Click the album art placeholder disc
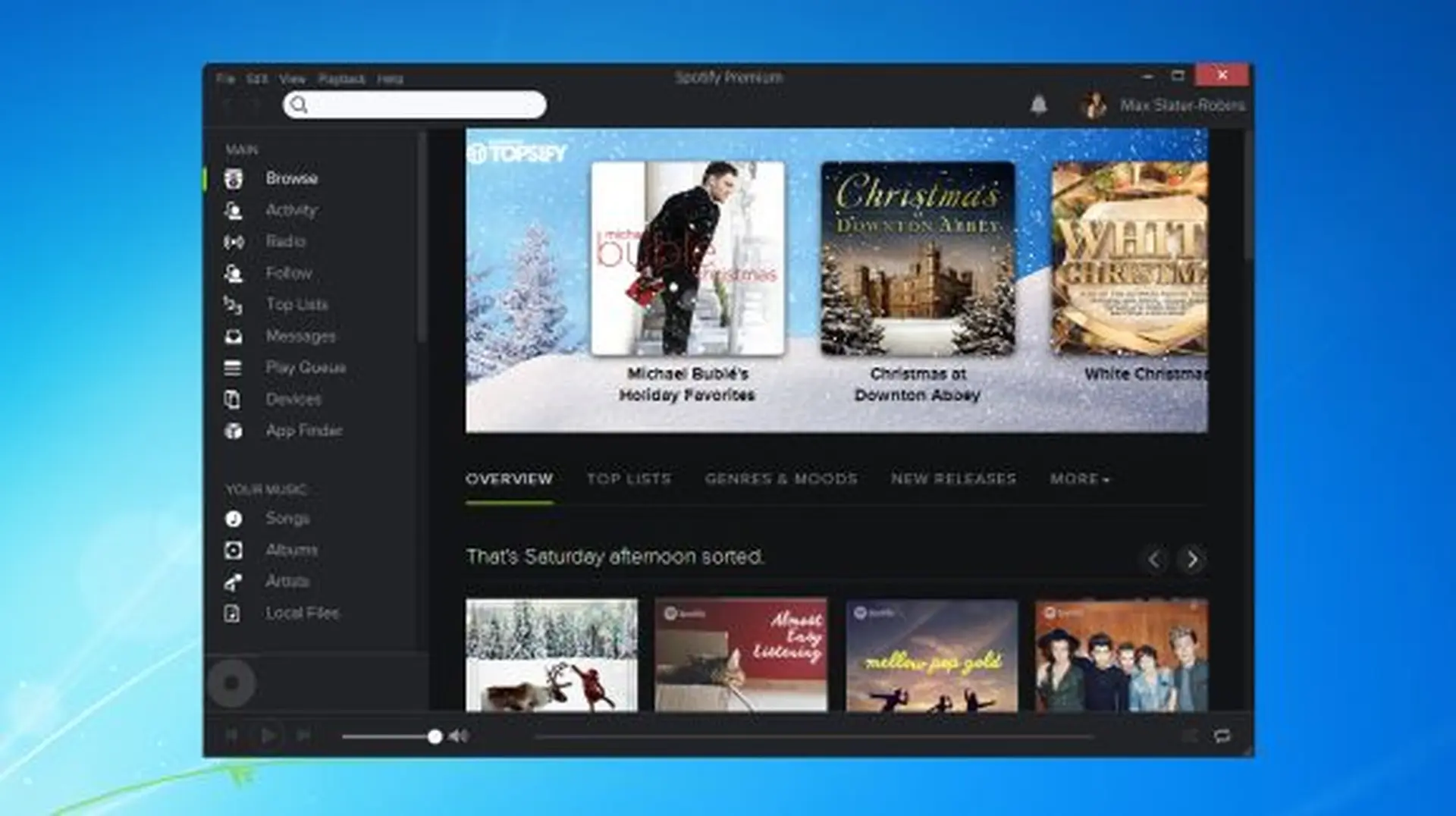The width and height of the screenshot is (1456, 816). click(x=231, y=683)
